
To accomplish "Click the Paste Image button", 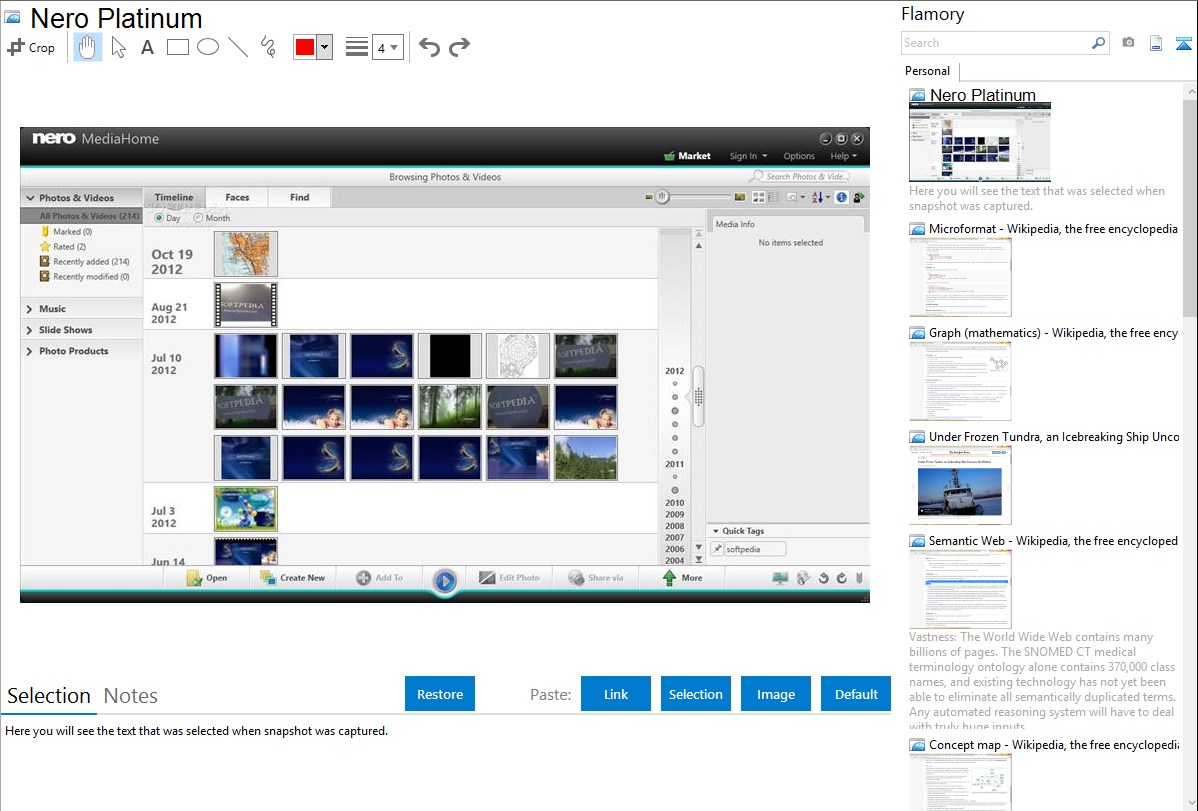I will pyautogui.click(x=775, y=694).
